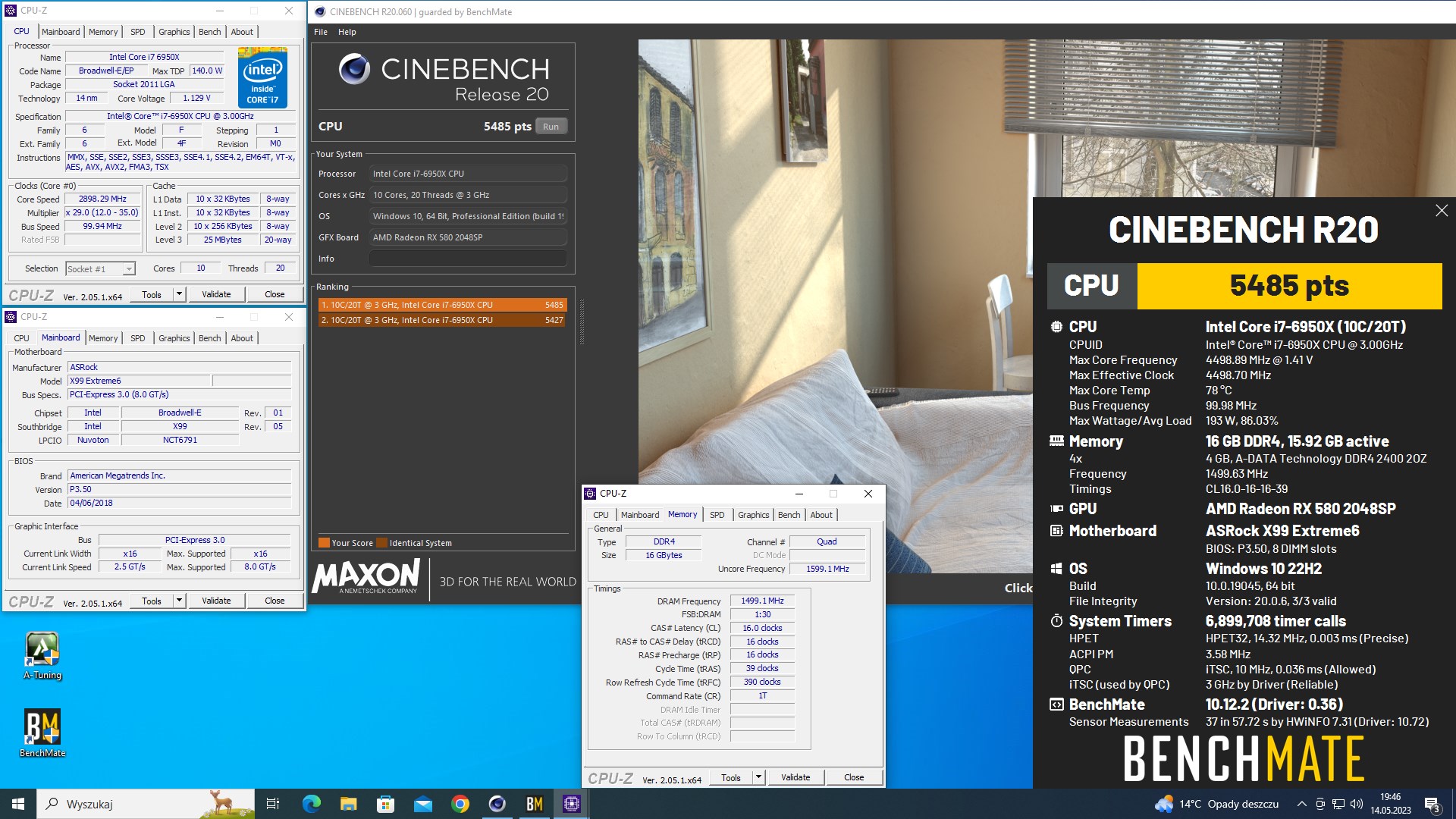
Task: Click Close button in Mainboard CPU-Z window
Action: [275, 601]
